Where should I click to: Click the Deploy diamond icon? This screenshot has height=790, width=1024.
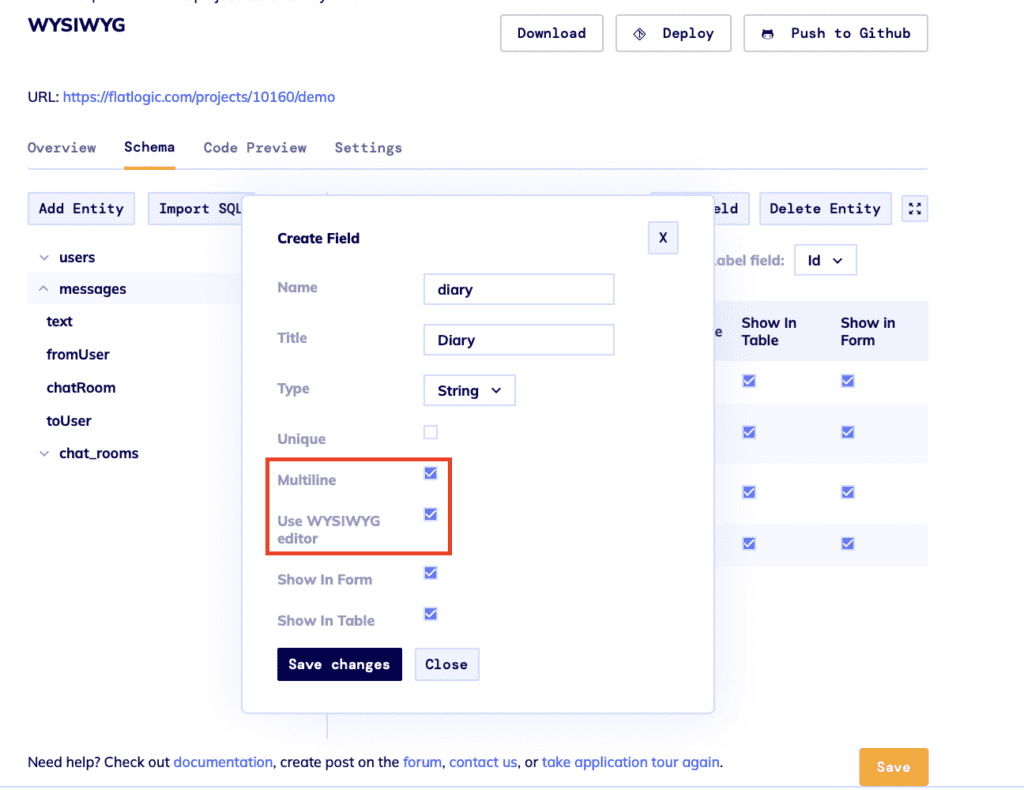point(639,34)
